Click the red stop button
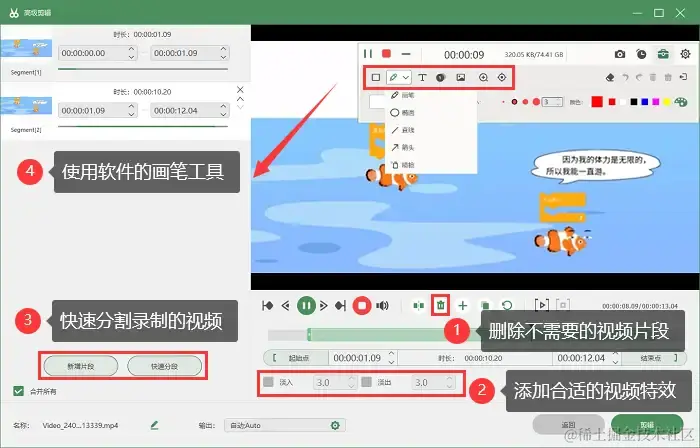The image size is (700, 448). [x=362, y=306]
